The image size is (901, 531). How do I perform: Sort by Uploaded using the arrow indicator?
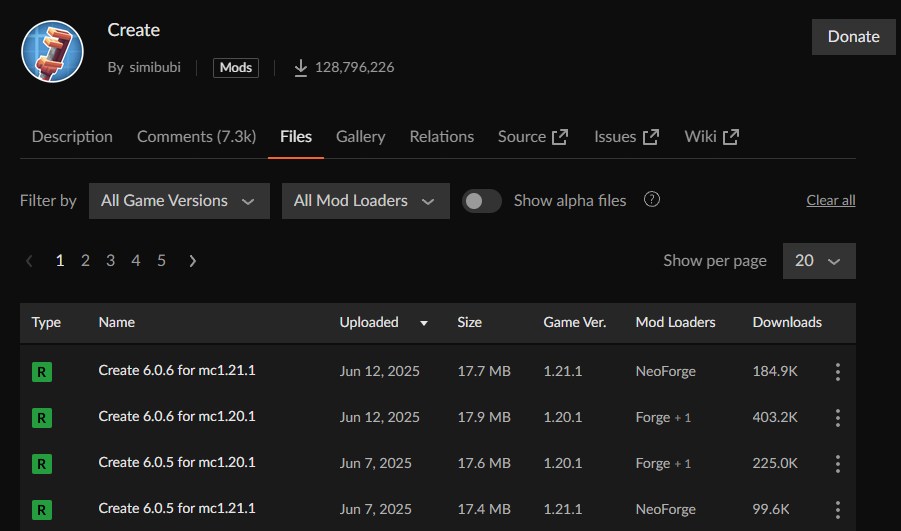(x=424, y=323)
